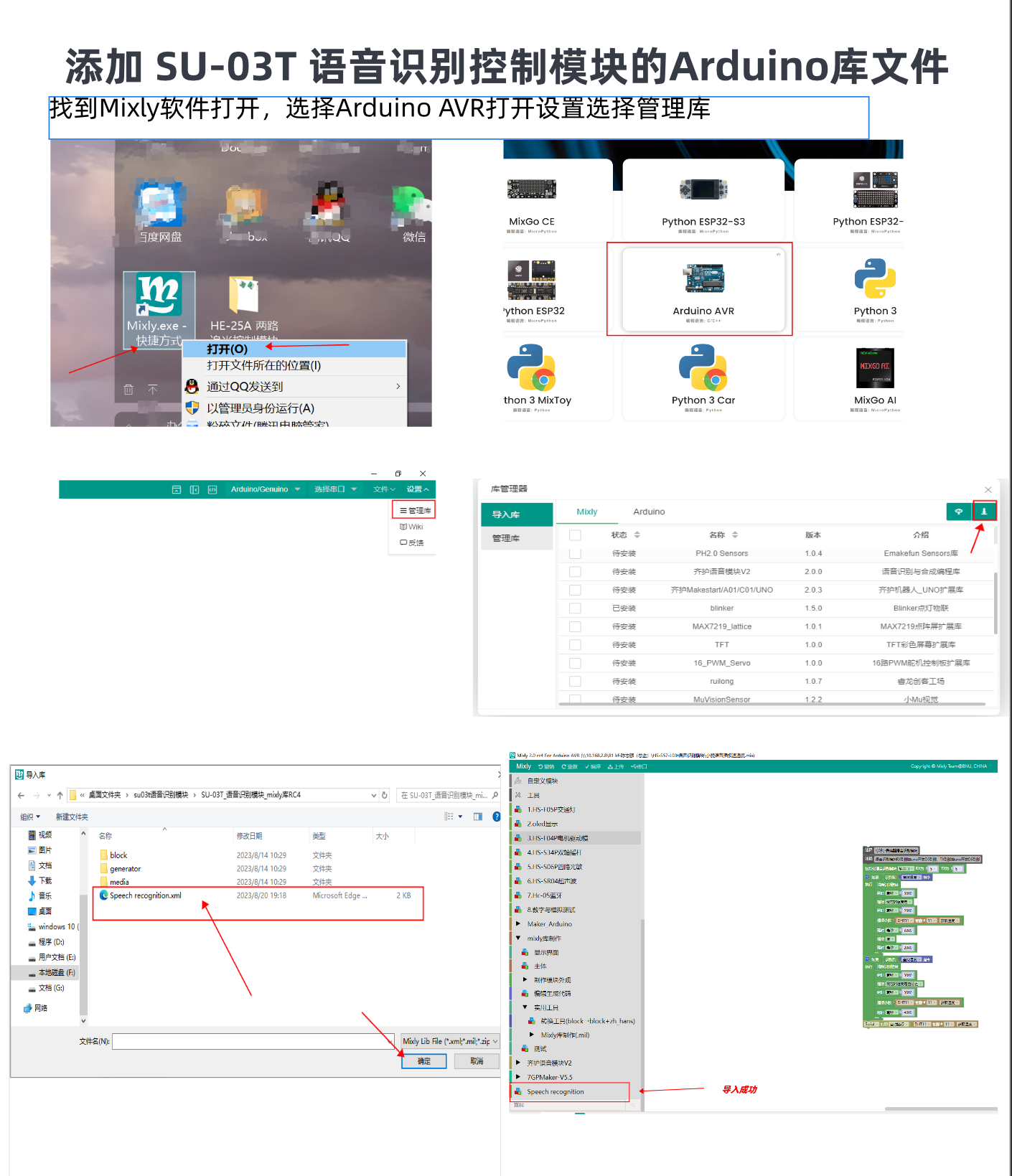Select the MixGo CE board card
Image resolution: width=1012 pixels, height=1176 pixels.
point(532,199)
